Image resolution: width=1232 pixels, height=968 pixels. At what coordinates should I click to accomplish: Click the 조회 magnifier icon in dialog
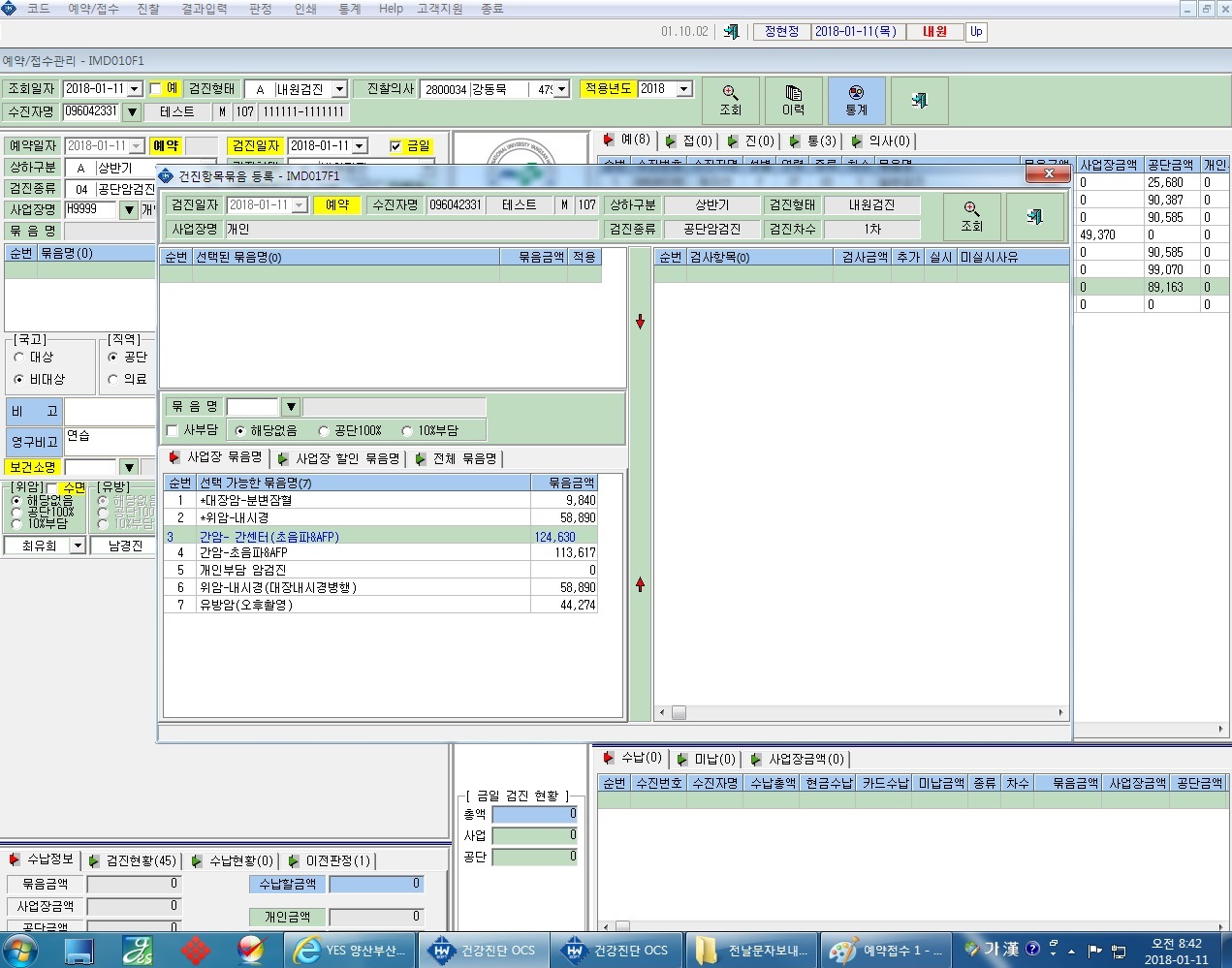971,216
